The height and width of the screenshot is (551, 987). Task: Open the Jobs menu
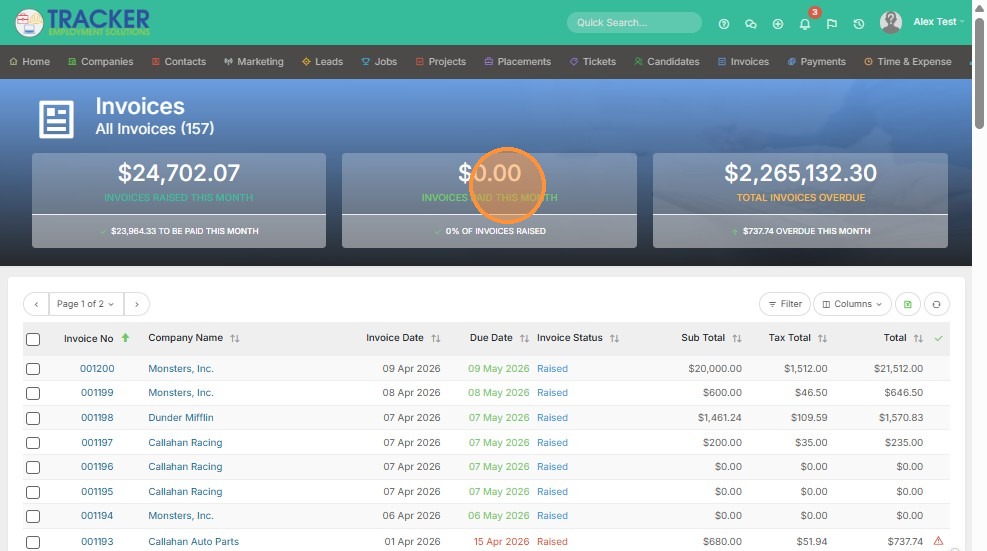(x=379, y=62)
